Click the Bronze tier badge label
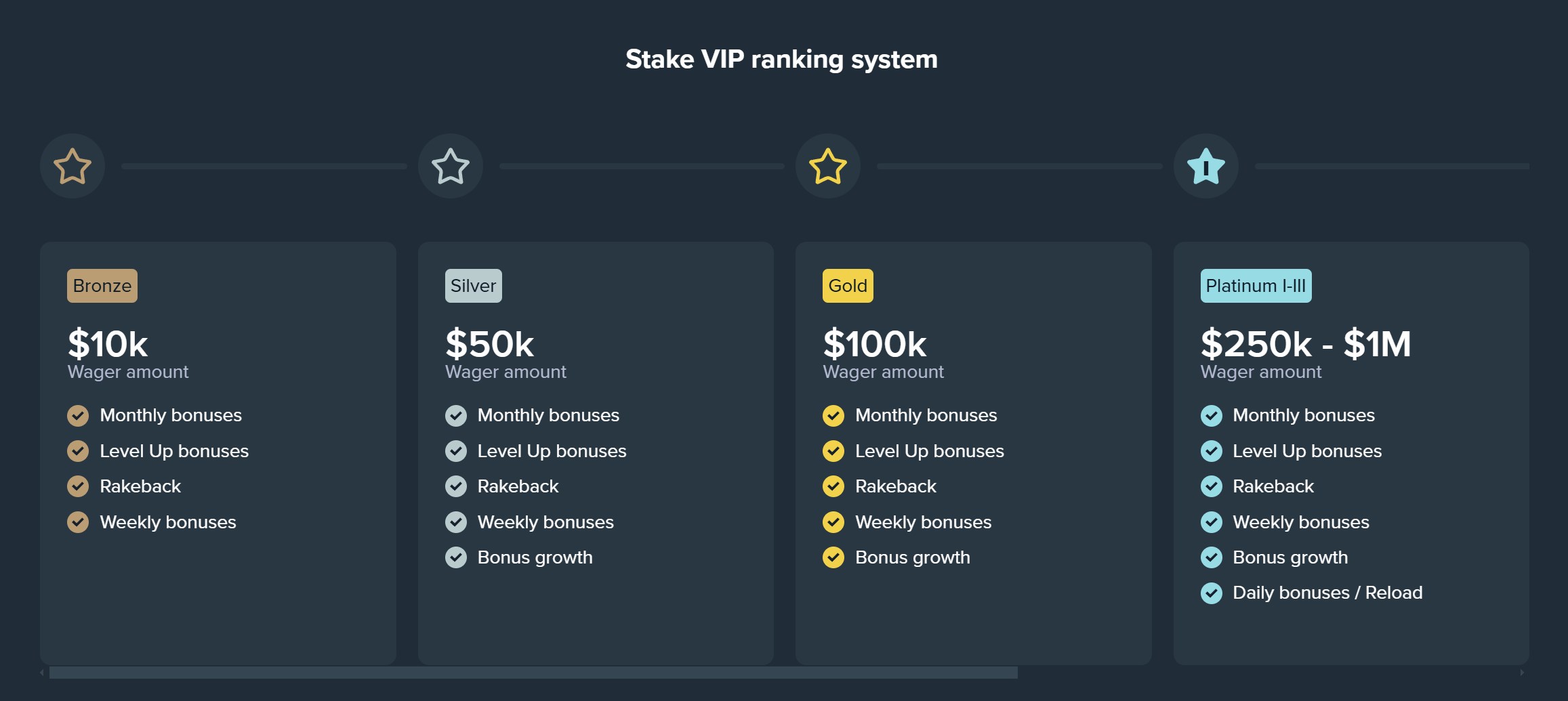This screenshot has height=701, width=1568. click(x=102, y=286)
